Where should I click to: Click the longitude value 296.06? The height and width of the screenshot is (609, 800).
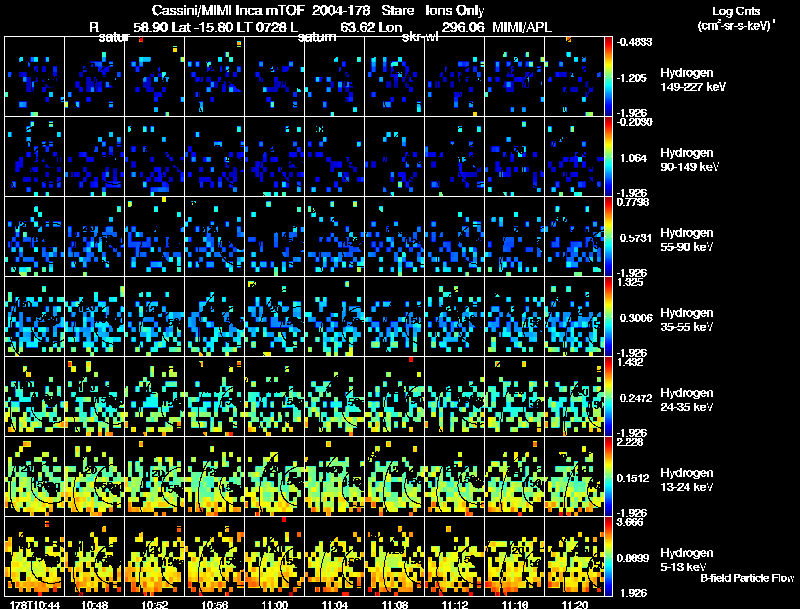pos(463,27)
